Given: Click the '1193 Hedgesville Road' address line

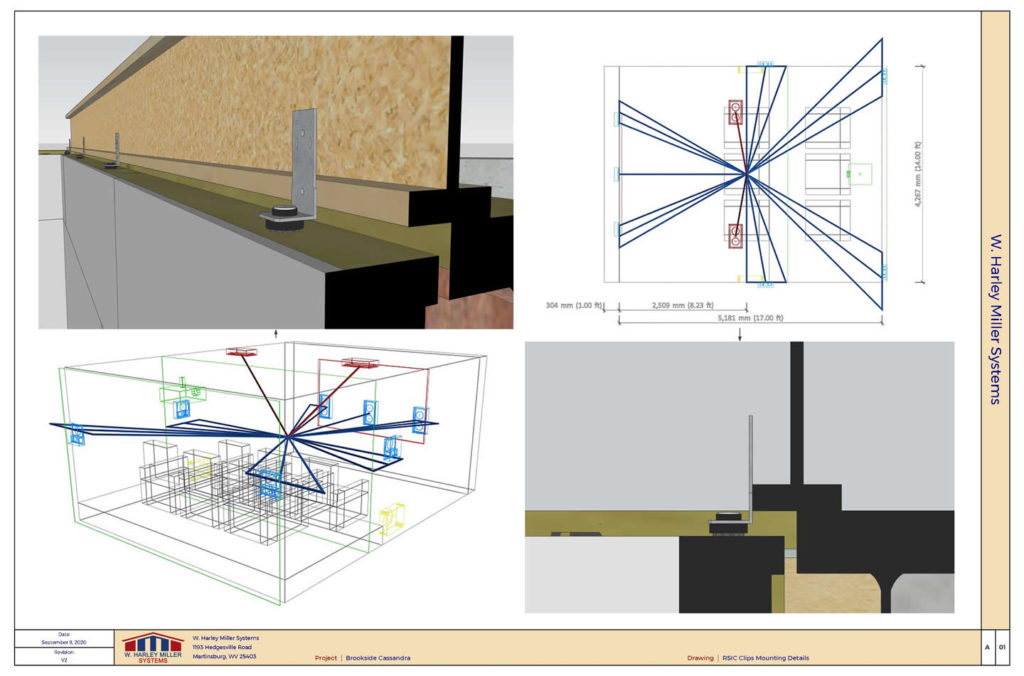Looking at the screenshot, I should click(x=222, y=647).
